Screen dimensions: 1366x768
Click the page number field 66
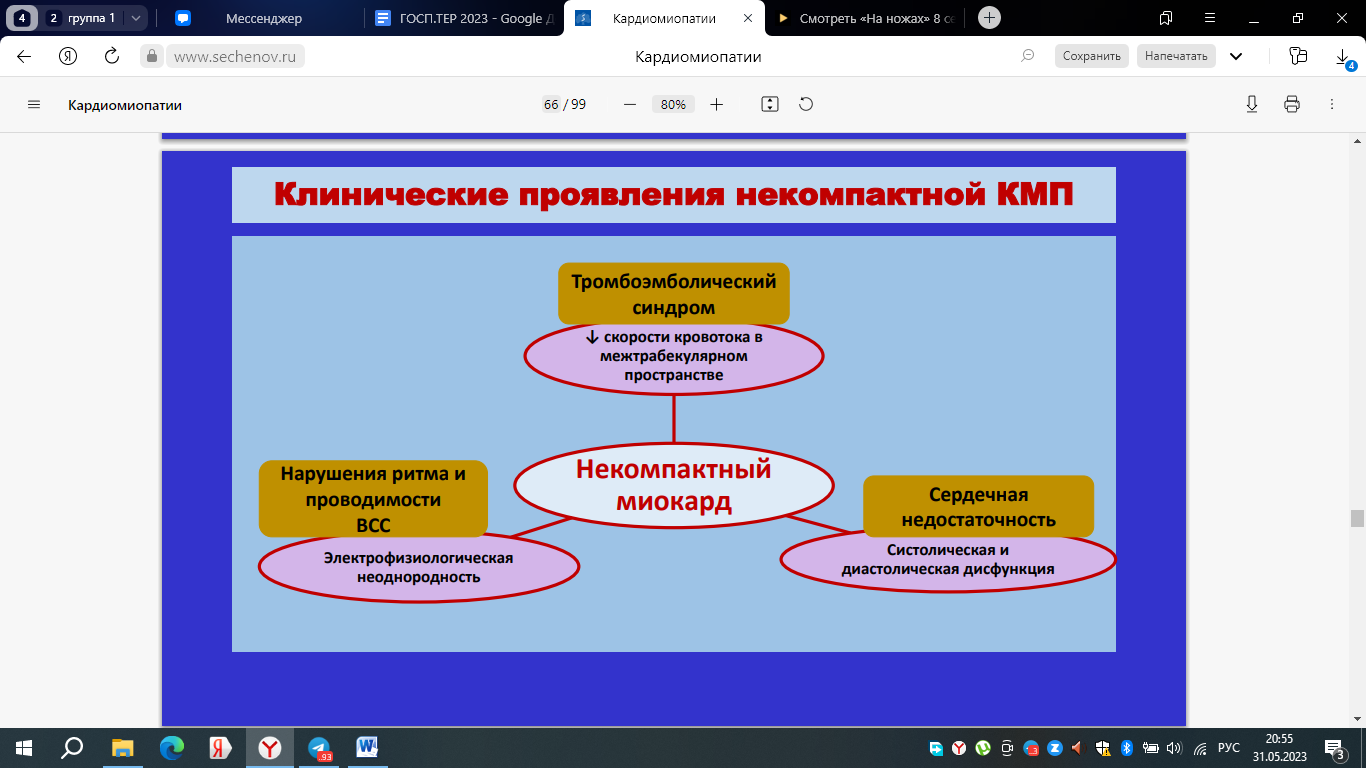click(551, 104)
